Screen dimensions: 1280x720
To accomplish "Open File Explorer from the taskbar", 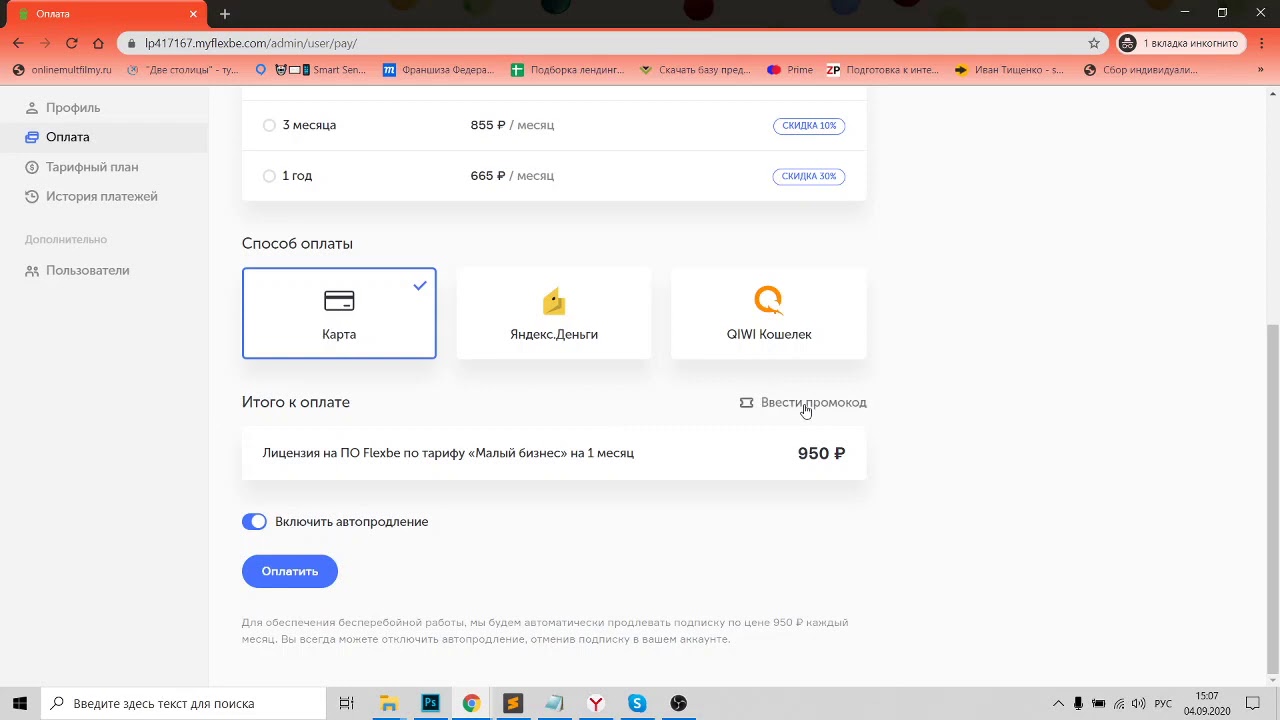I will [x=389, y=703].
